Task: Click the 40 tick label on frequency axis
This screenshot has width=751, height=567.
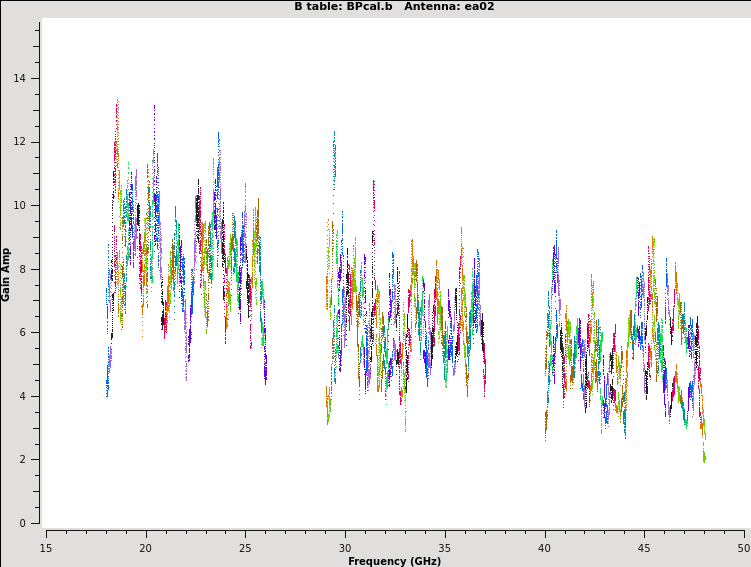Action: (x=544, y=548)
